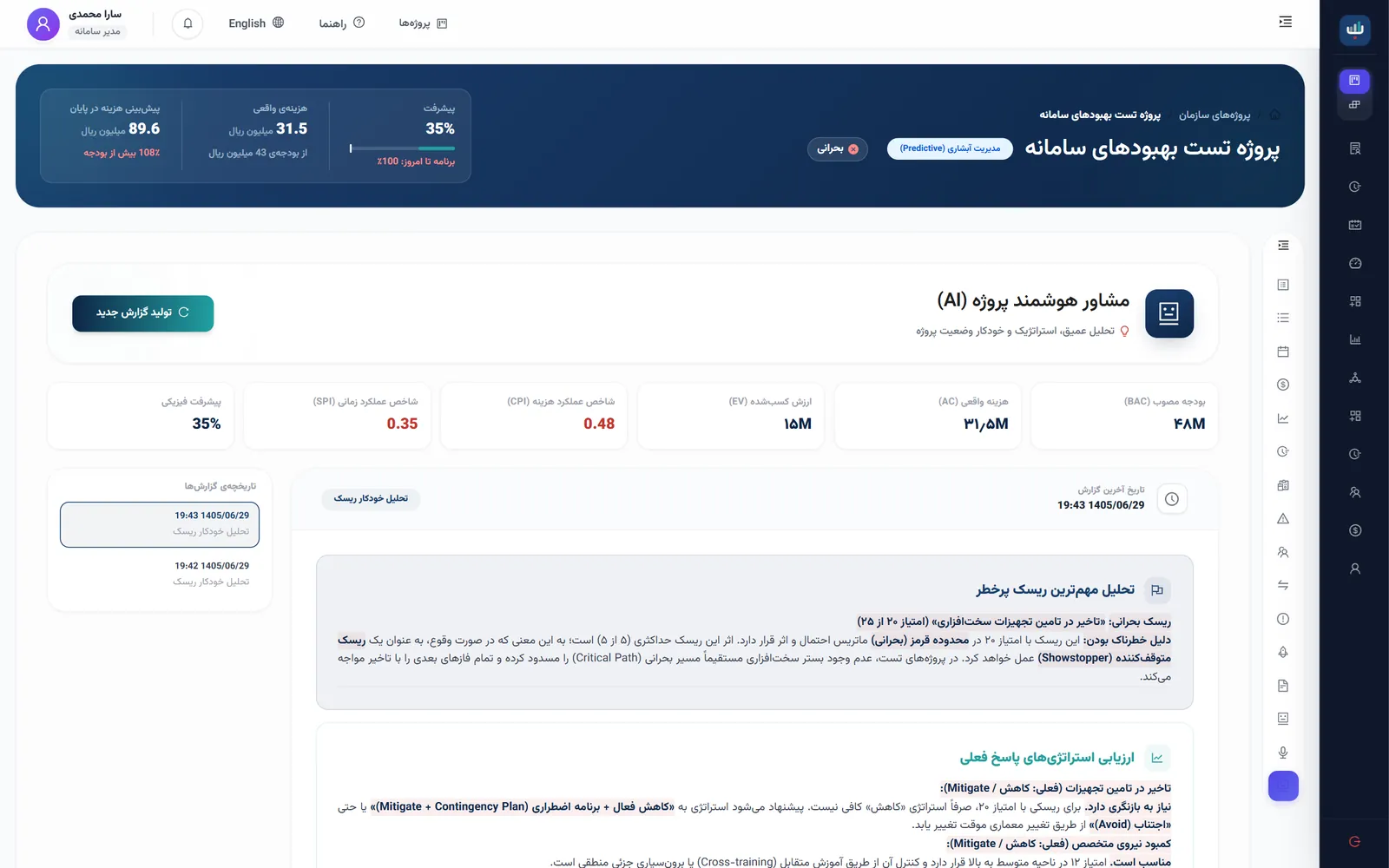
Task: Switch language to English
Action: (256, 23)
